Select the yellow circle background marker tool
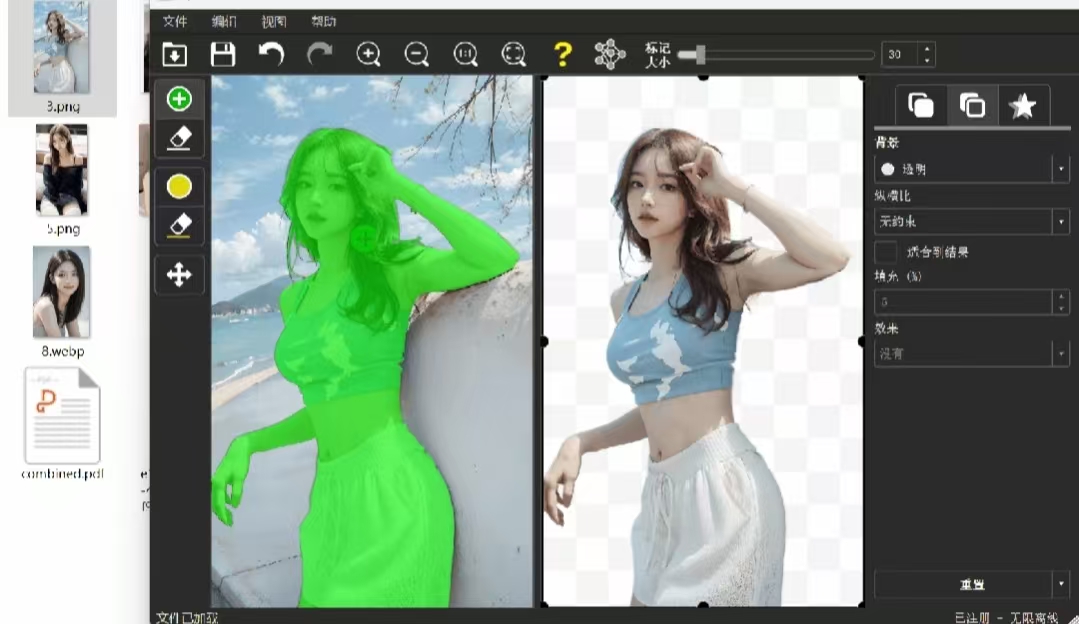Image resolution: width=1079 pixels, height=624 pixels. click(x=179, y=186)
